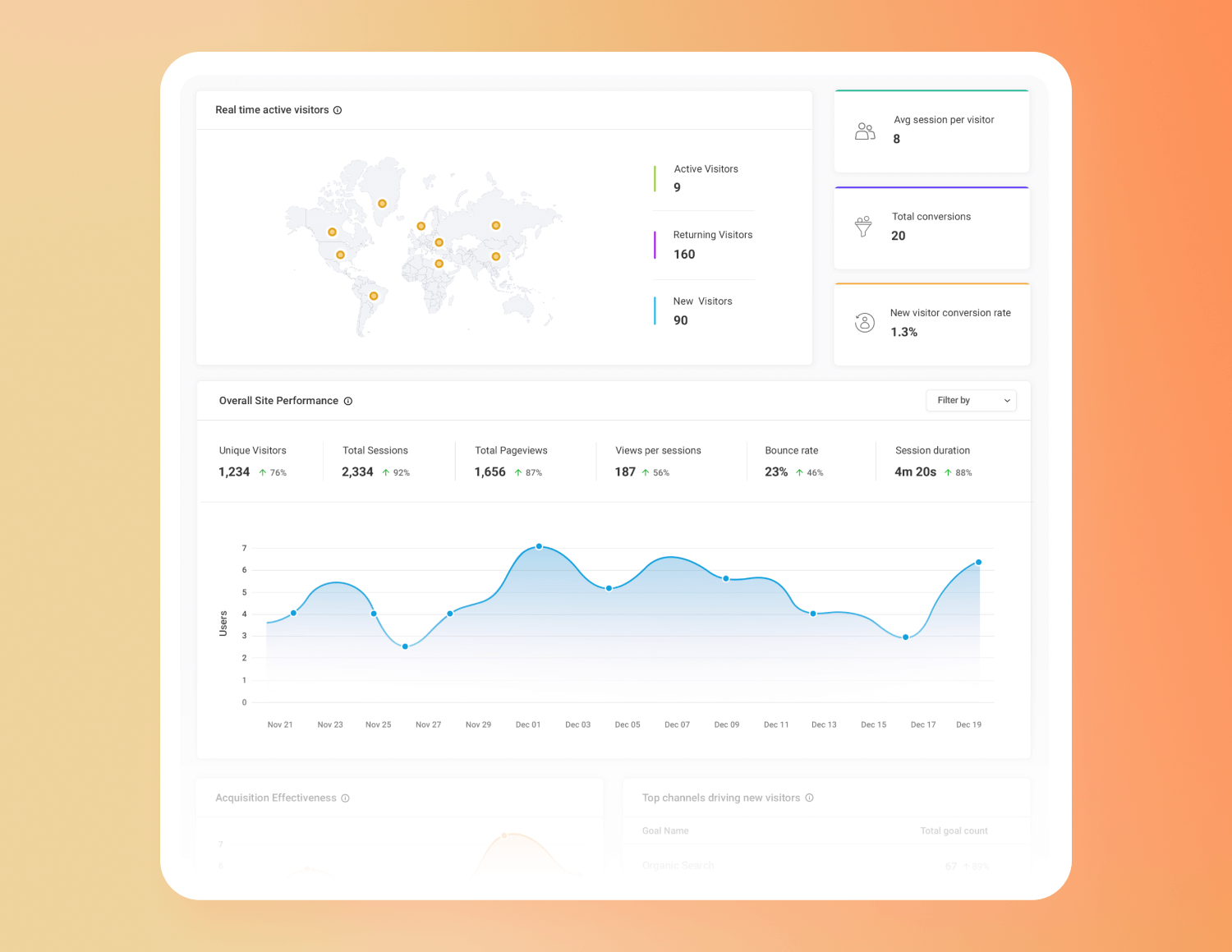Open the Filter by dropdown
This screenshot has height=952, width=1232.
point(970,400)
